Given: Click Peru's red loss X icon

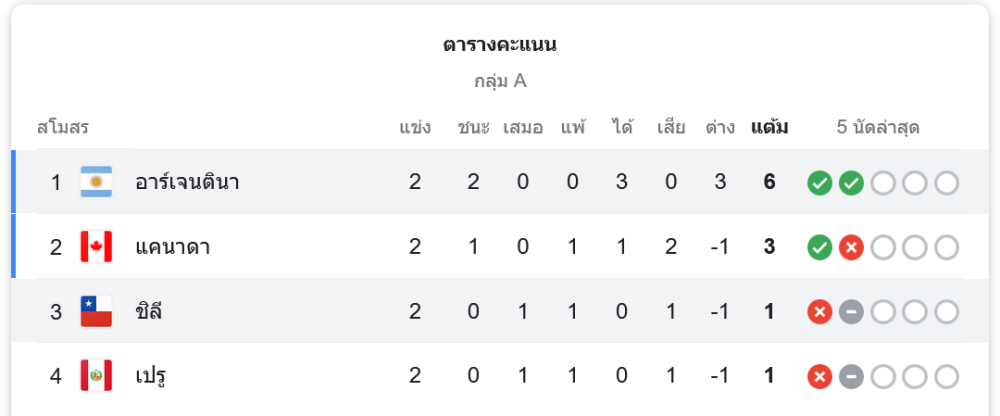Looking at the screenshot, I should coord(820,377).
